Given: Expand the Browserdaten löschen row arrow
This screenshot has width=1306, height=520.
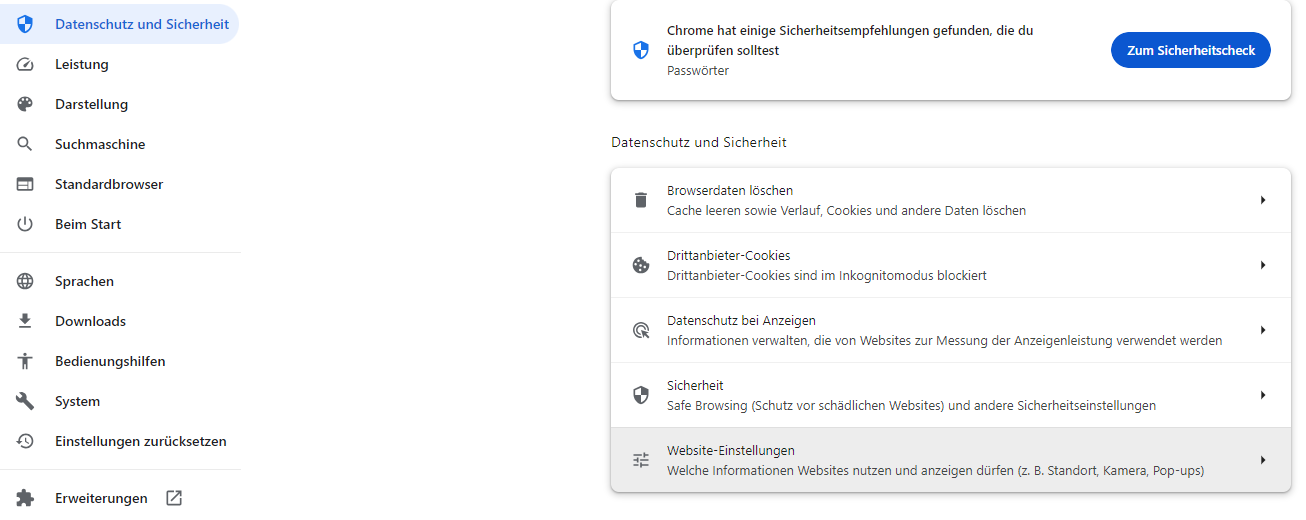Looking at the screenshot, I should (x=1263, y=200).
